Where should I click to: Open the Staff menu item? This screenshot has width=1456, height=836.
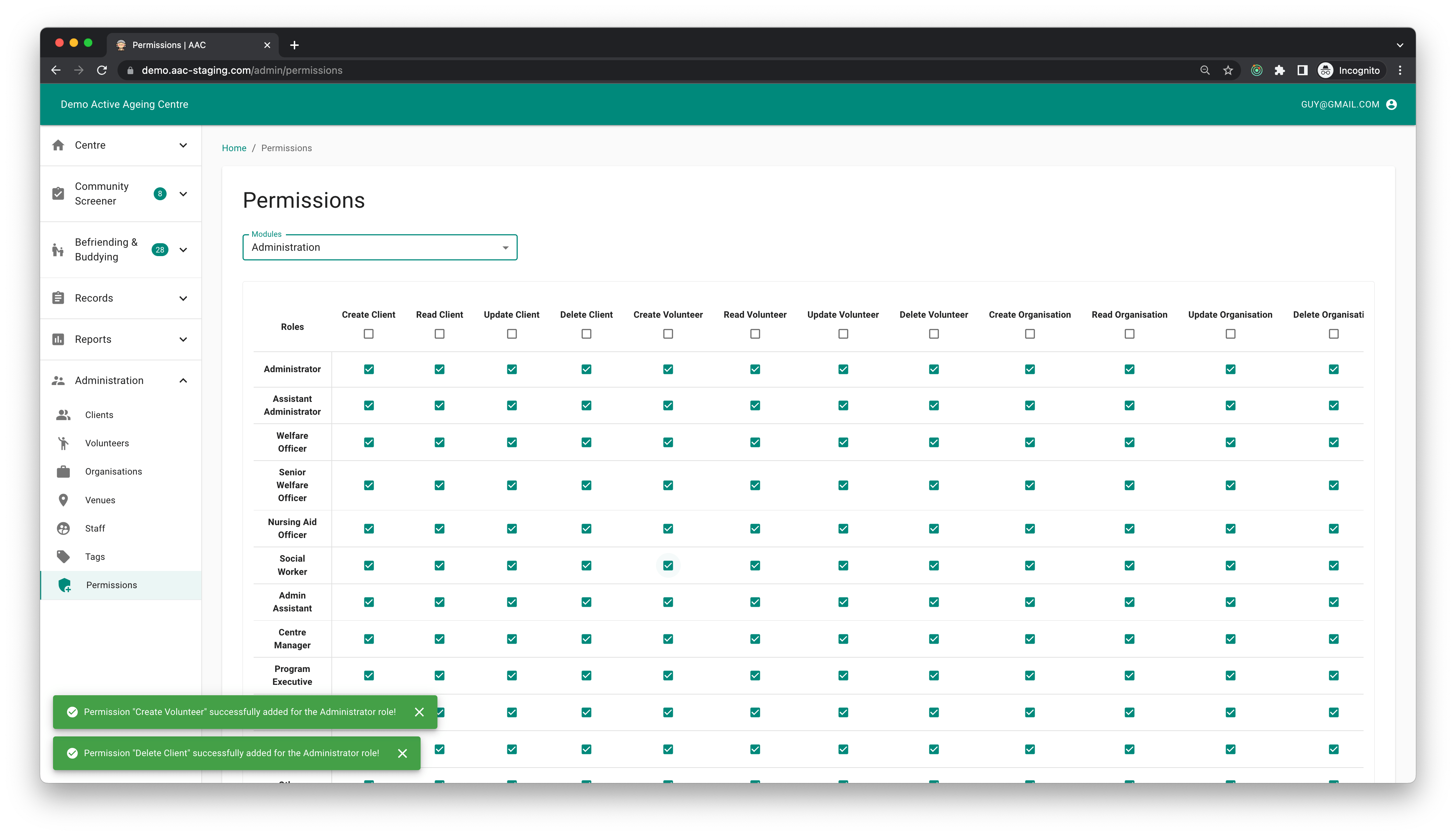tap(121, 528)
